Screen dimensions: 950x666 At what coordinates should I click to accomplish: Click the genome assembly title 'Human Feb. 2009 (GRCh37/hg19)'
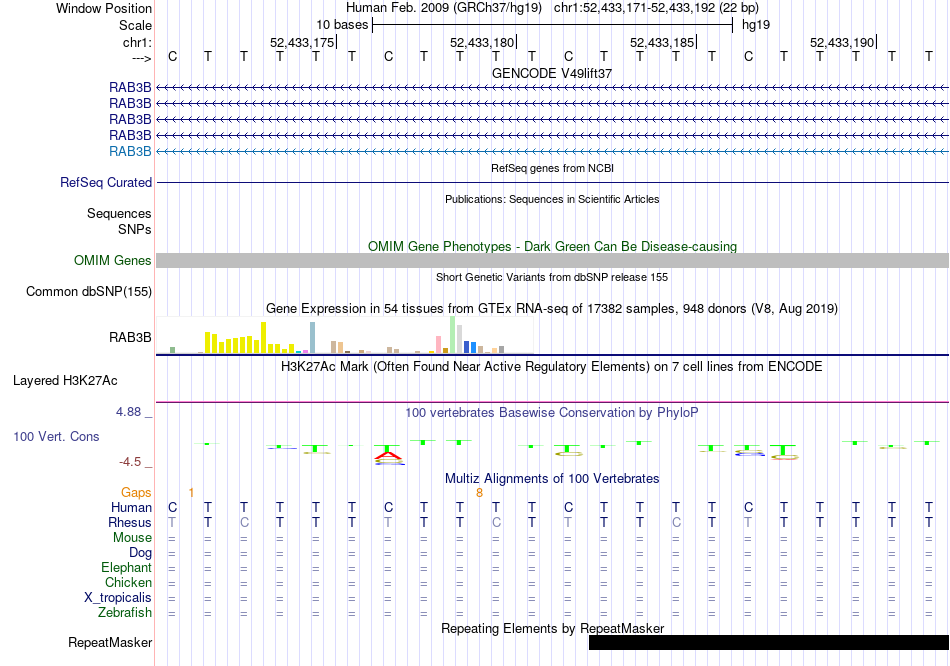click(443, 8)
